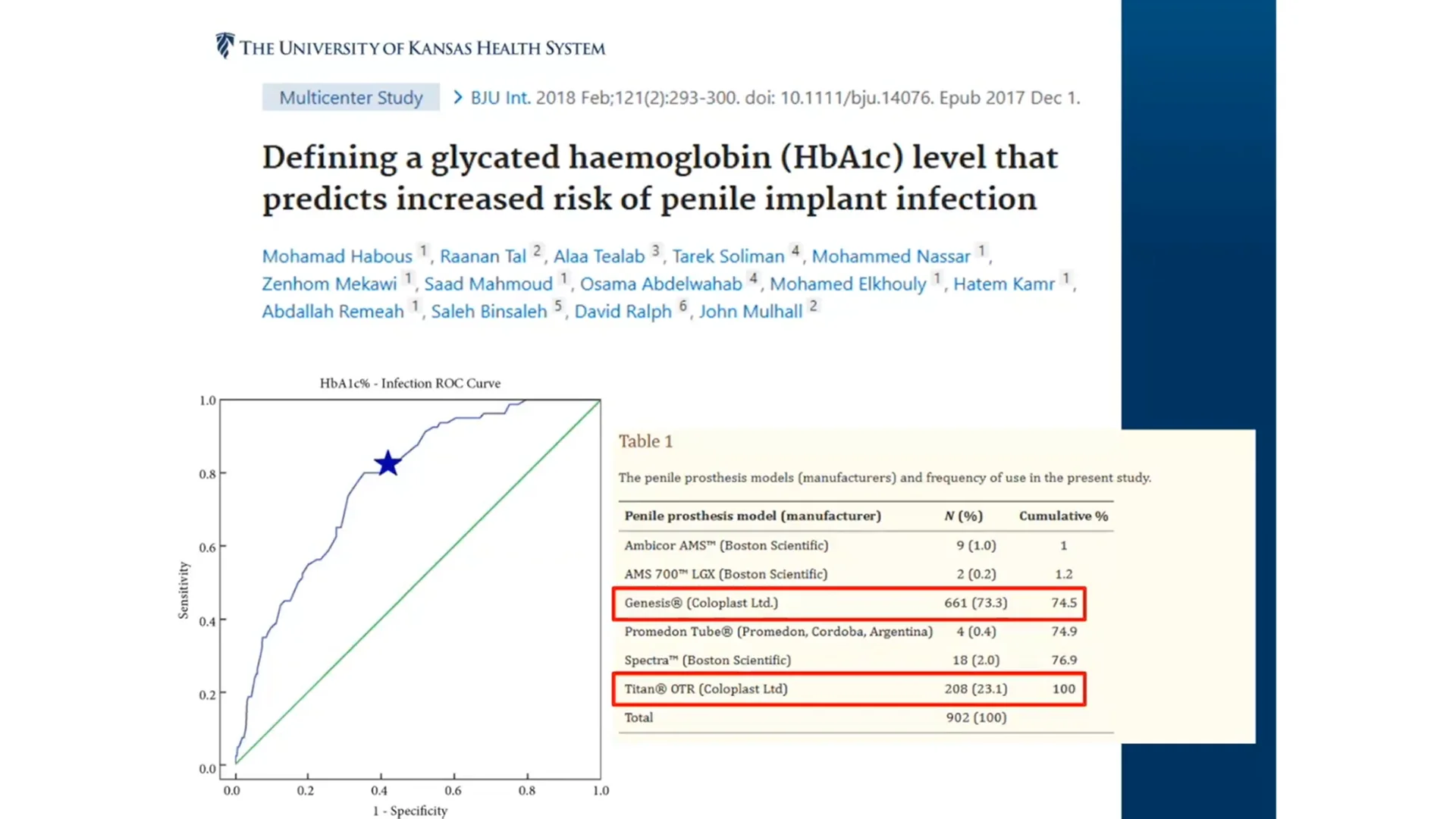
Task: Open author Abdallah Remeah link
Action: [x=333, y=312]
